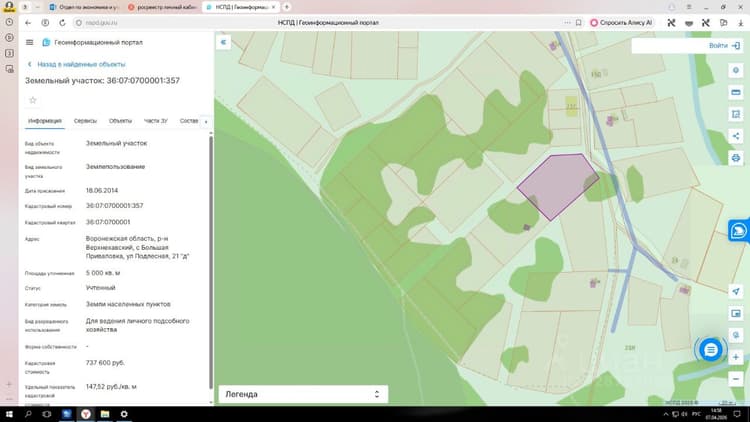The width and height of the screenshot is (750, 422).
Task: Zoom out the map with minus button
Action: click(736, 379)
